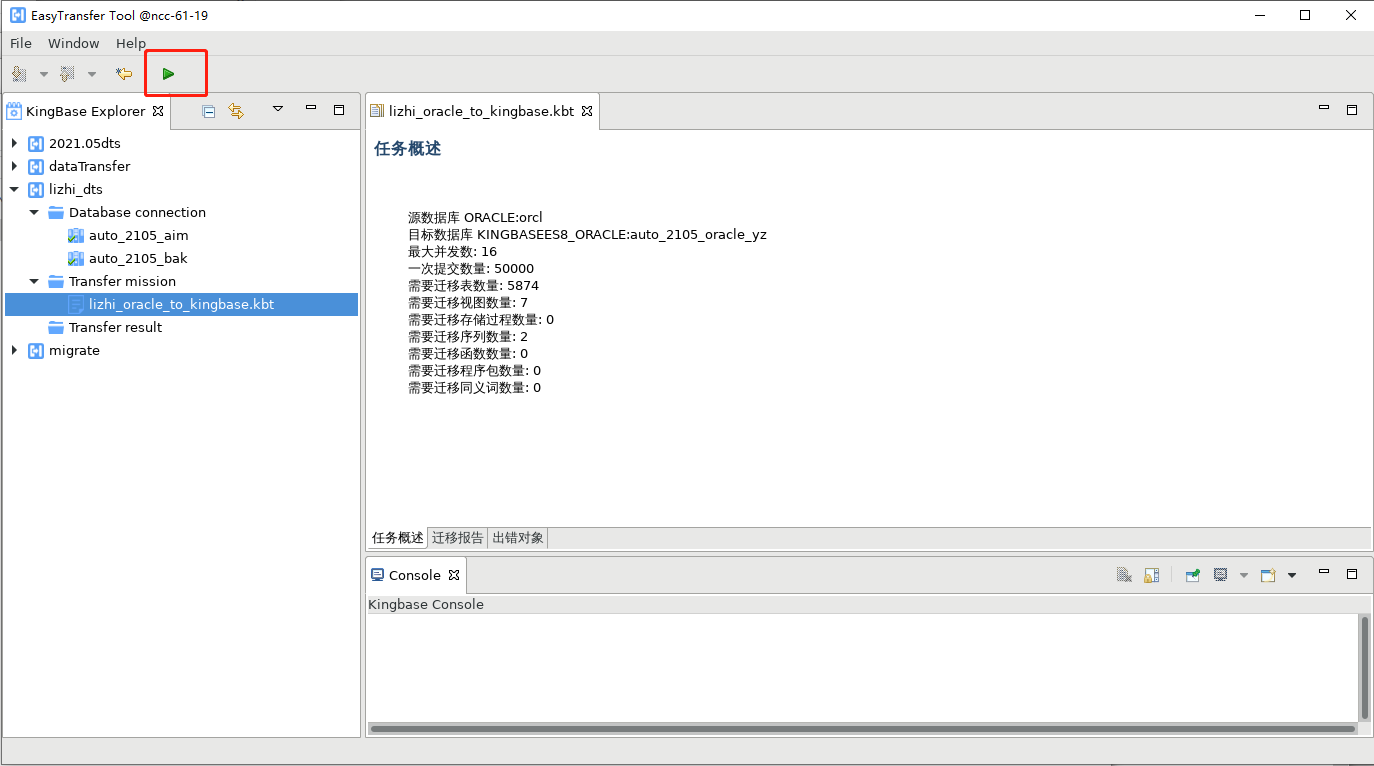
Task: Minimize the Console panel
Action: pyautogui.click(x=1324, y=573)
